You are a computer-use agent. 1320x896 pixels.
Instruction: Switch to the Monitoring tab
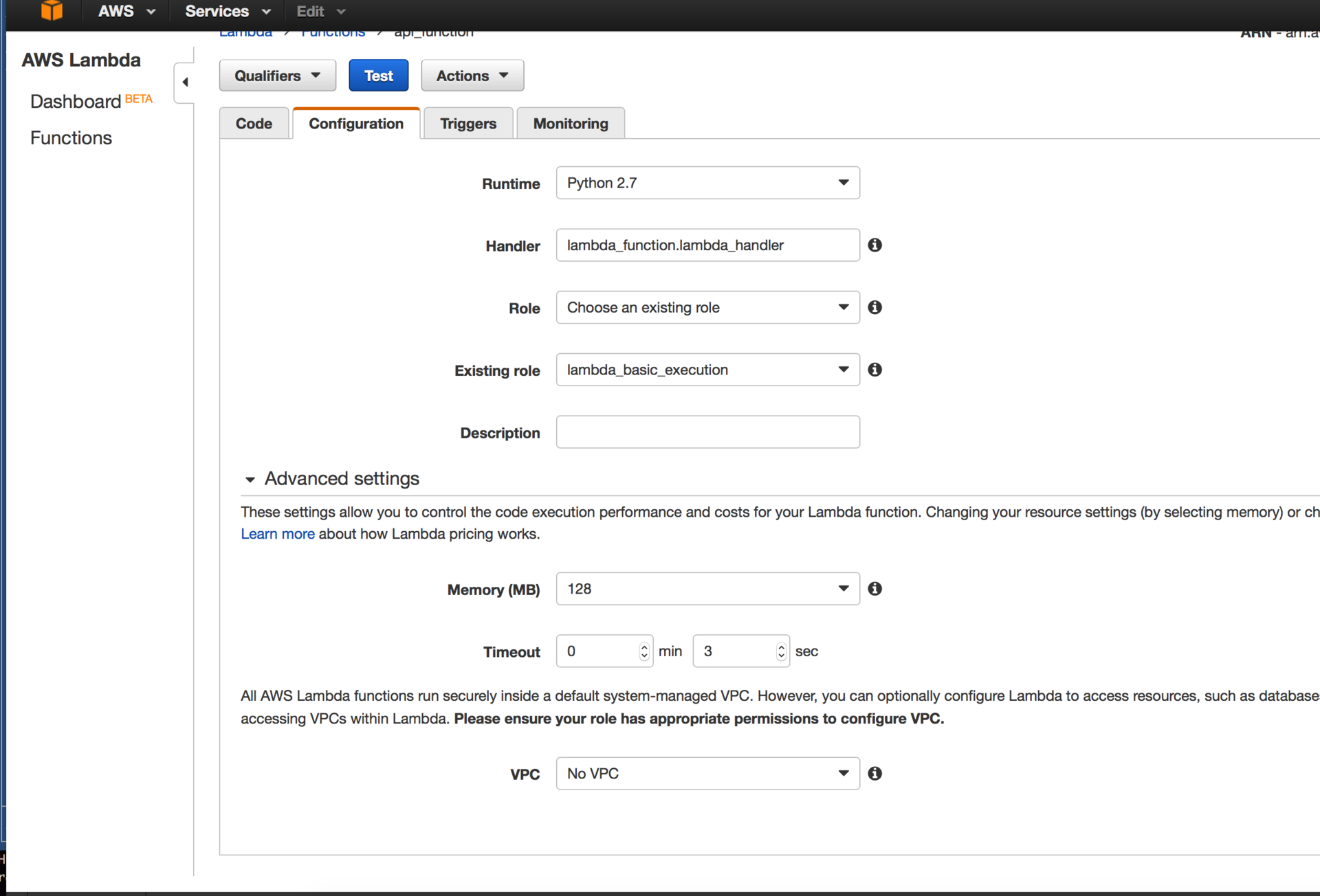pos(571,123)
